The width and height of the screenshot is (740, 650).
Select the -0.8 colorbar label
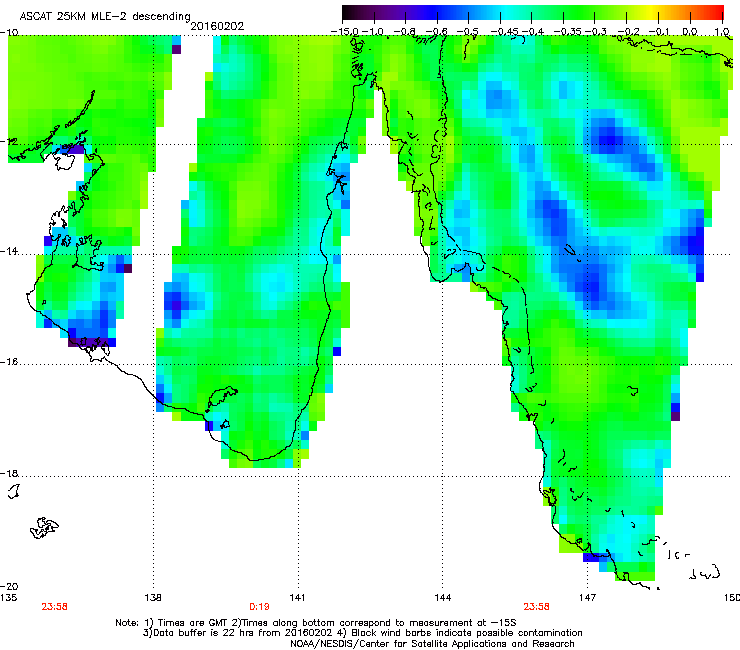pos(404,32)
